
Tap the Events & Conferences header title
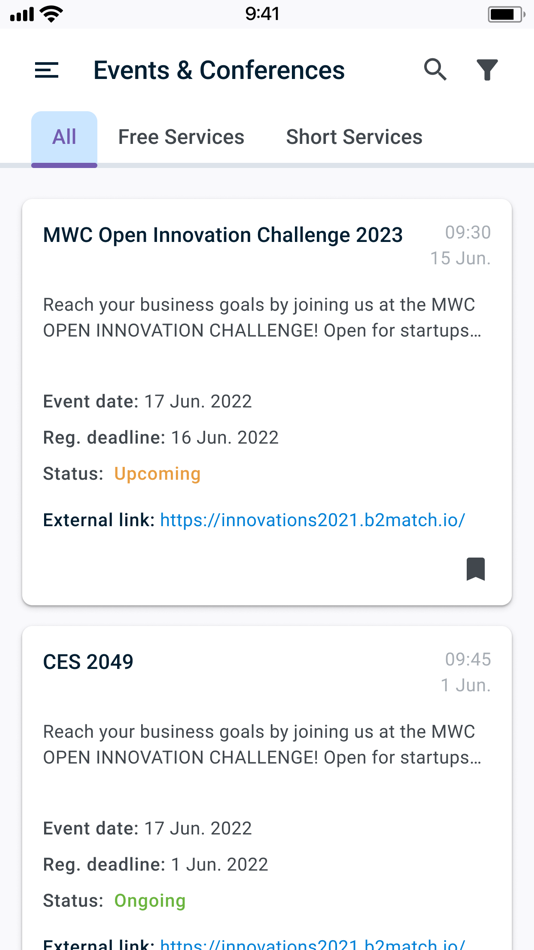tap(219, 70)
